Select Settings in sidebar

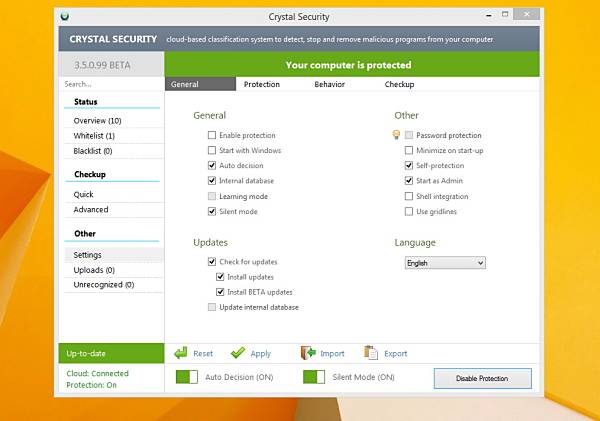point(113,255)
